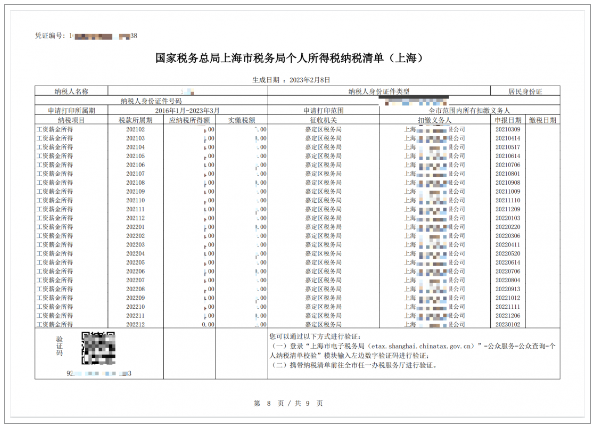Click the 0.00 taxable income cell in the last row
This screenshot has width=599, height=430.
[x=208, y=324]
